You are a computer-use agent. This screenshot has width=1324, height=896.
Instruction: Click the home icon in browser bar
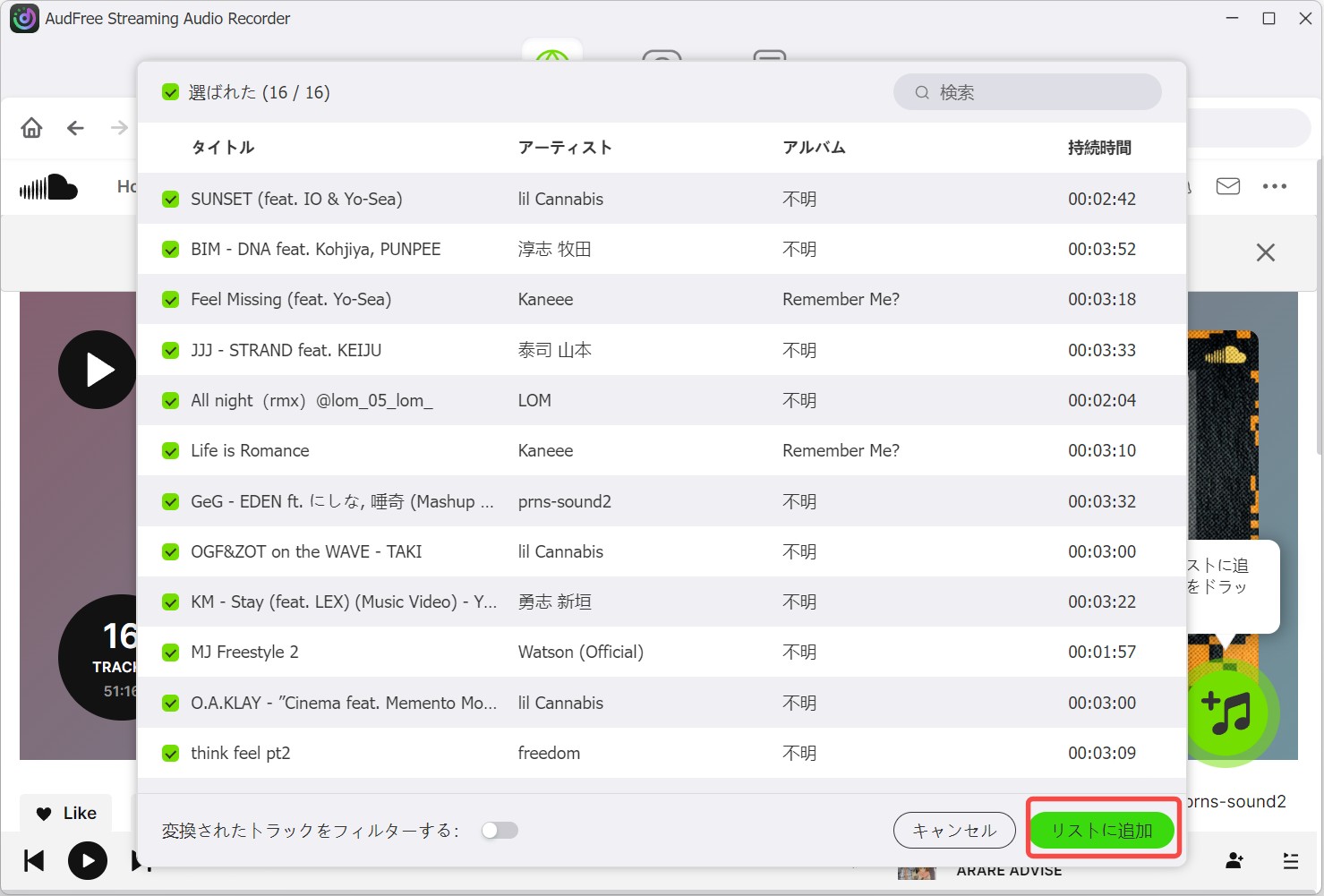click(31, 128)
